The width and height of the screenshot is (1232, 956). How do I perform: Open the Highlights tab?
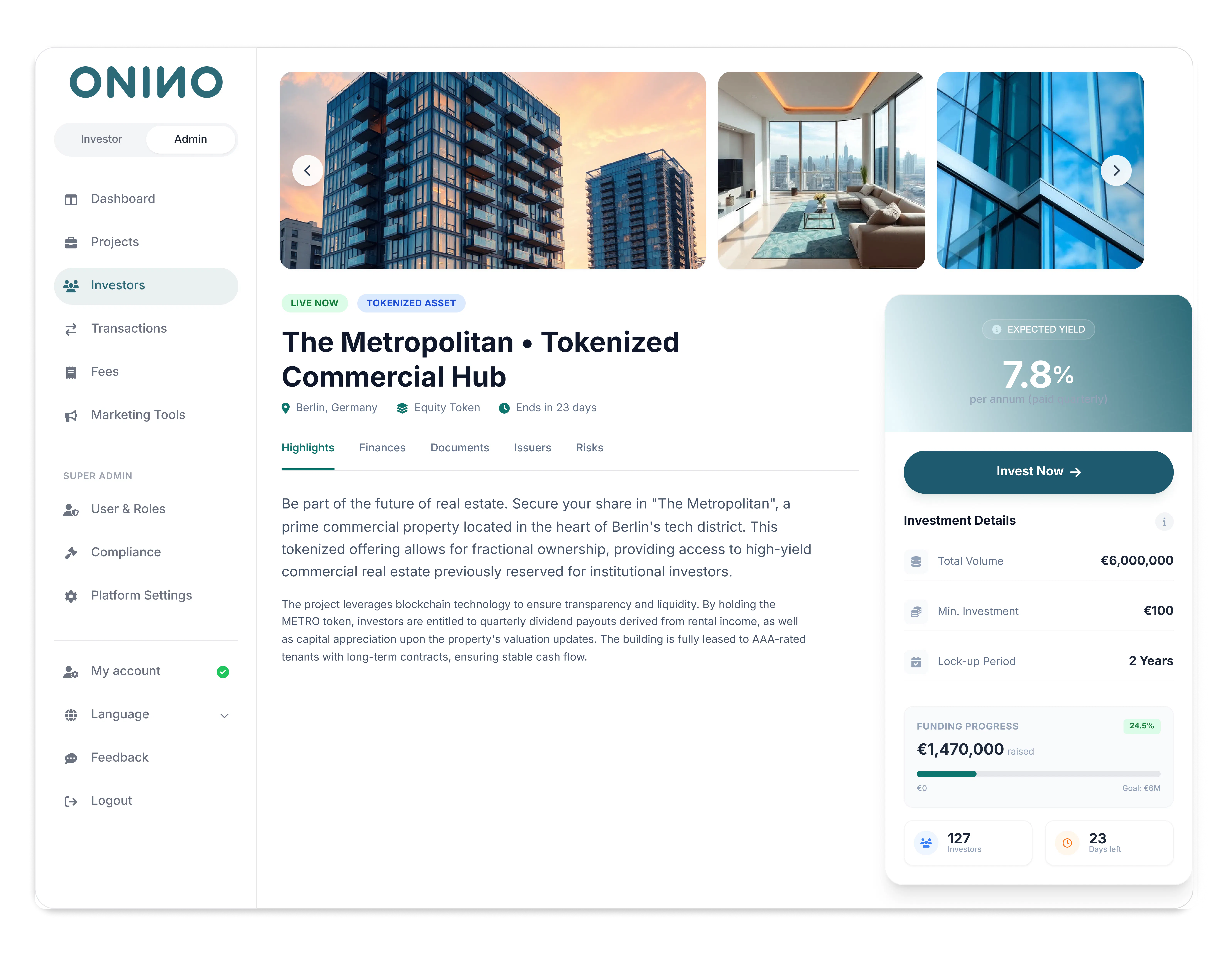coord(308,448)
